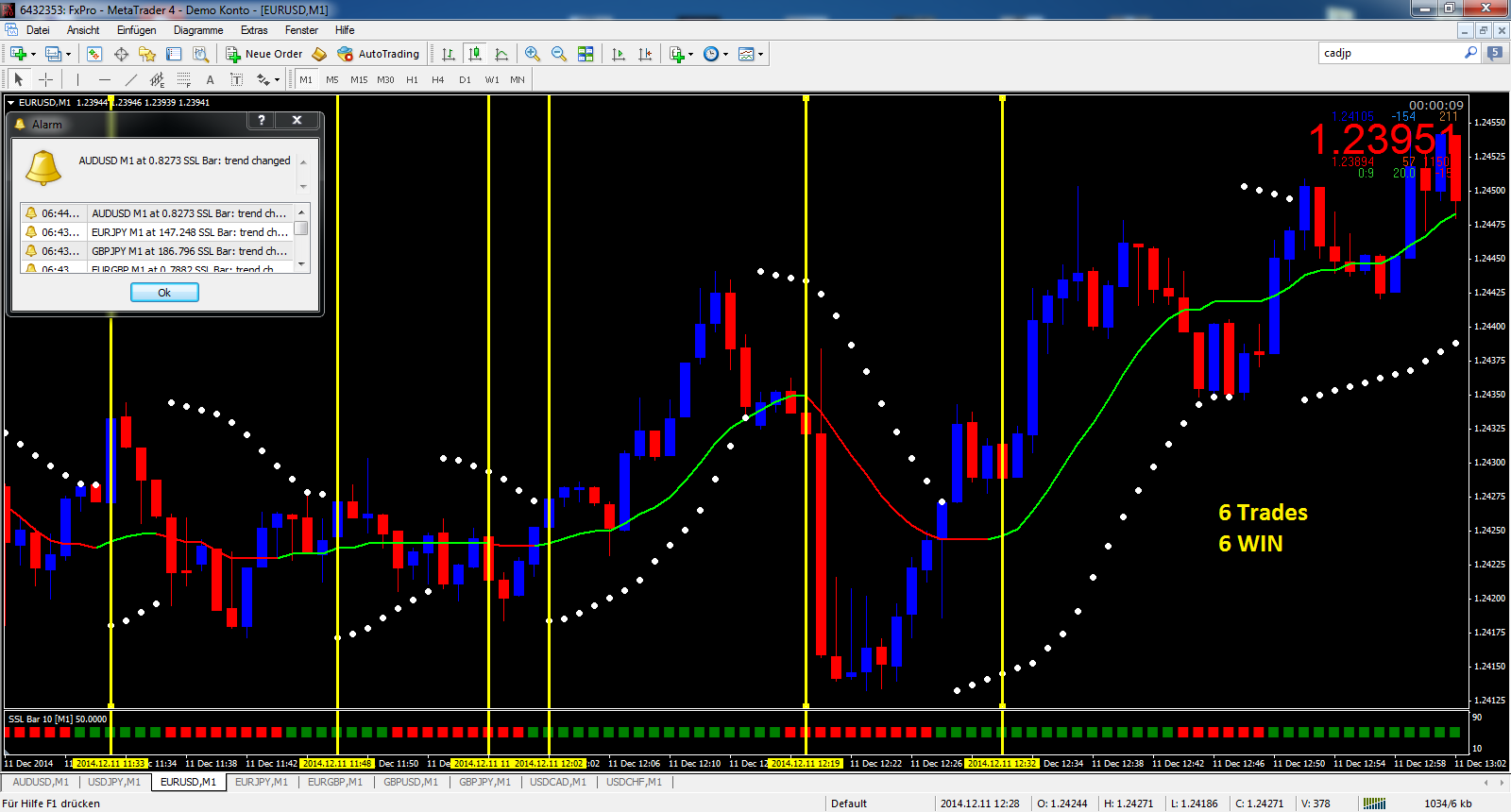The width and height of the screenshot is (1511, 812).
Task: Toggle the Terminal panel icon
Action: tap(174, 54)
